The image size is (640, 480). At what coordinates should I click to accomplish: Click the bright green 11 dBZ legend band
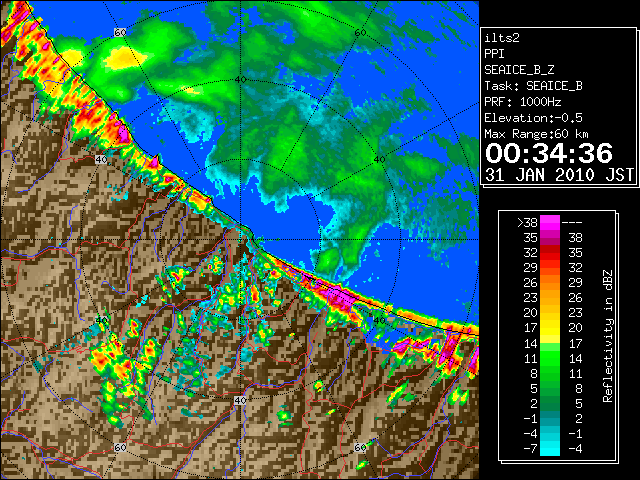click(x=549, y=358)
